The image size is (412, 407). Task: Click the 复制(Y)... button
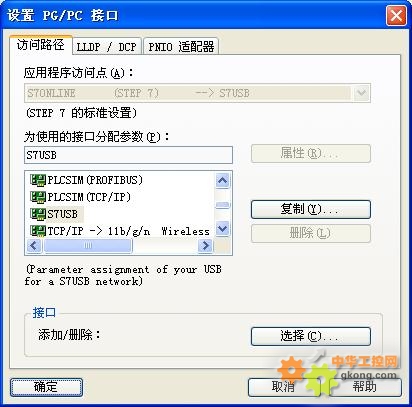click(311, 209)
